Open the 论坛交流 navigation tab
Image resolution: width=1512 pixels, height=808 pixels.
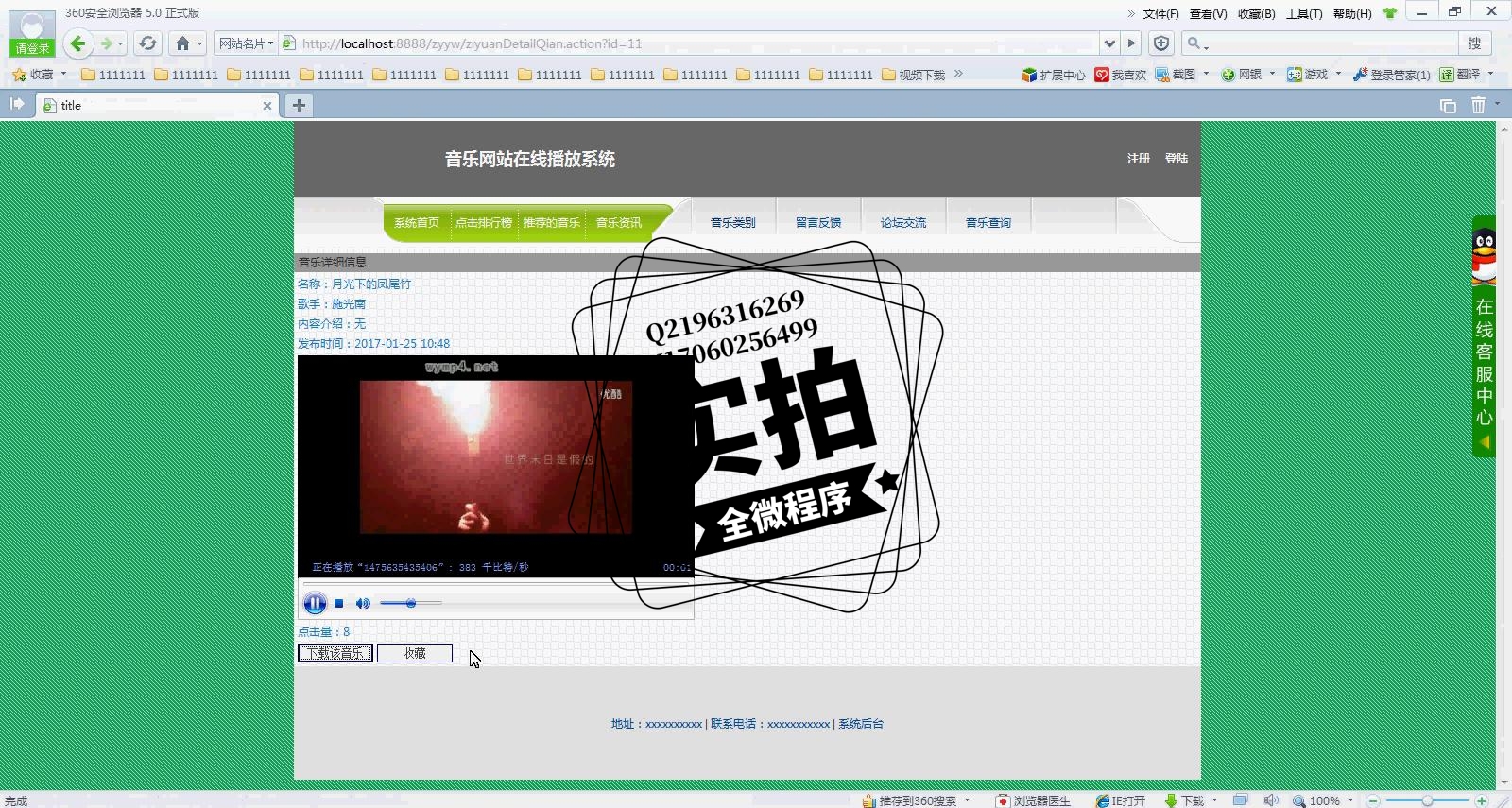point(903,223)
